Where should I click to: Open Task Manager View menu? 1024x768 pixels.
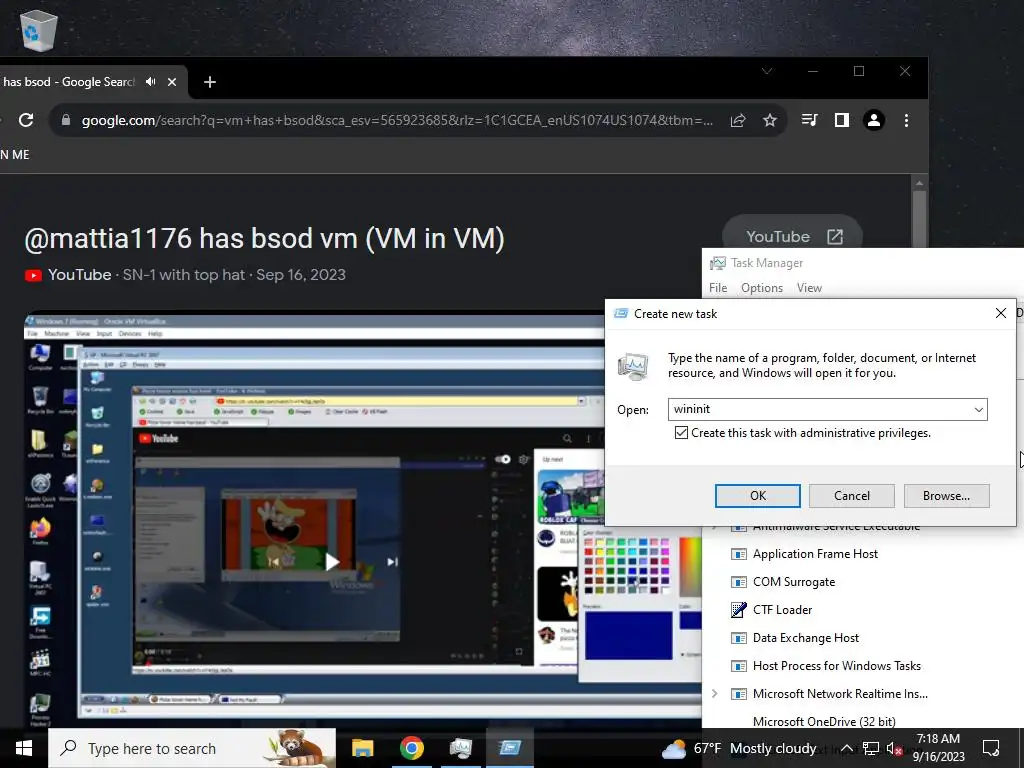[809, 288]
